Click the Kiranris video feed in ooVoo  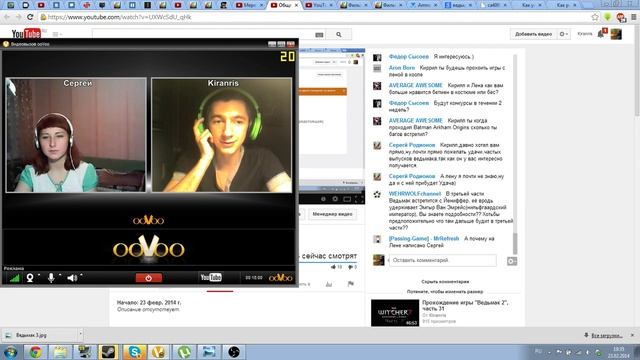coord(222,135)
